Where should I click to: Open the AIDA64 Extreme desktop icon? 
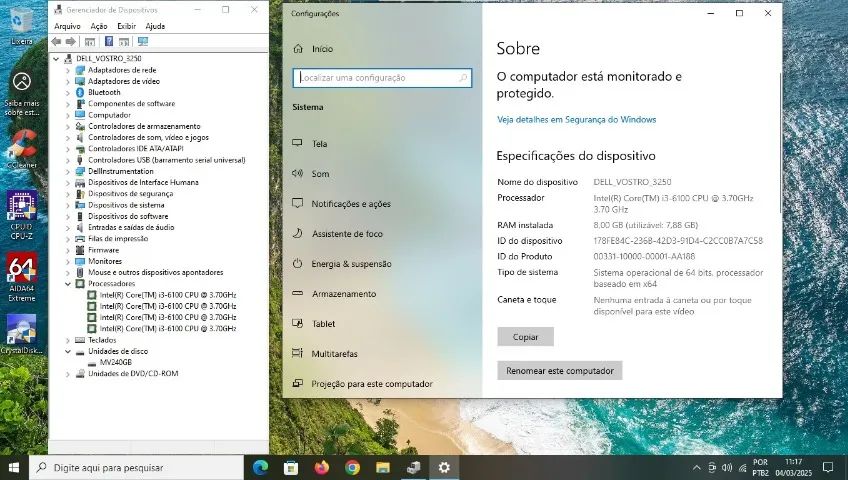point(22,277)
